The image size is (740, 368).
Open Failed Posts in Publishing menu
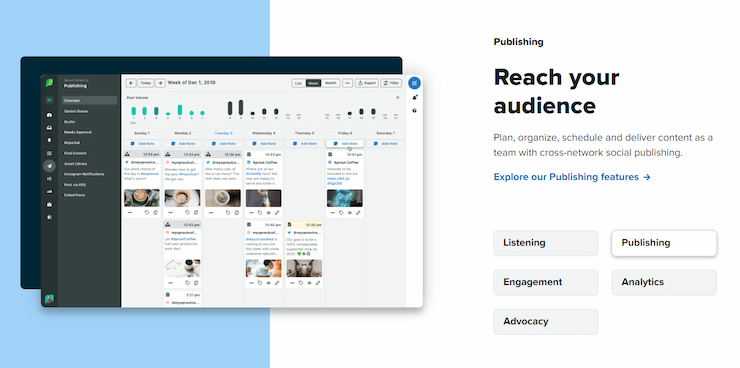coord(75,195)
